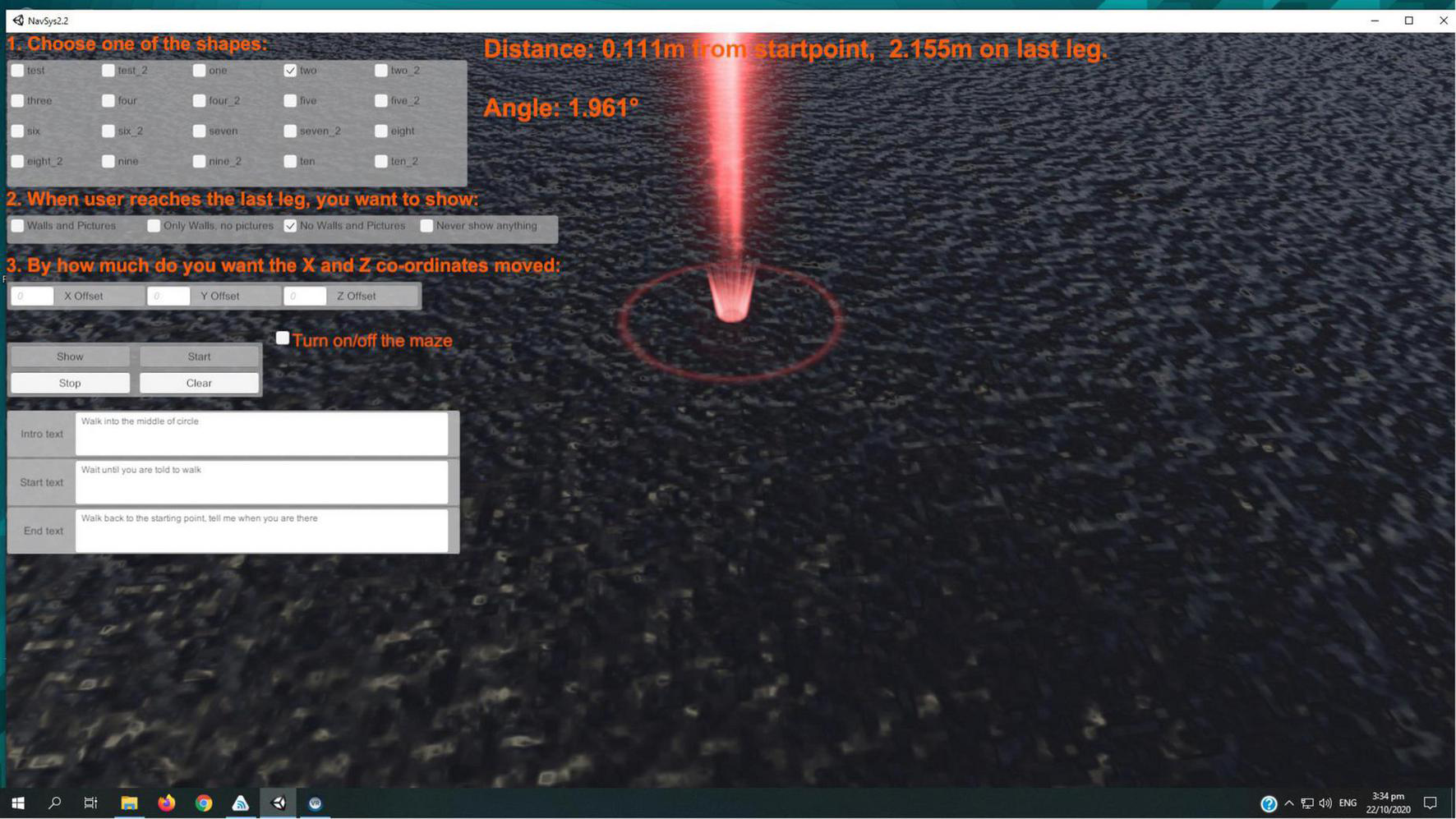Open Task View in the taskbar
The height and width of the screenshot is (819, 1456).
90,803
